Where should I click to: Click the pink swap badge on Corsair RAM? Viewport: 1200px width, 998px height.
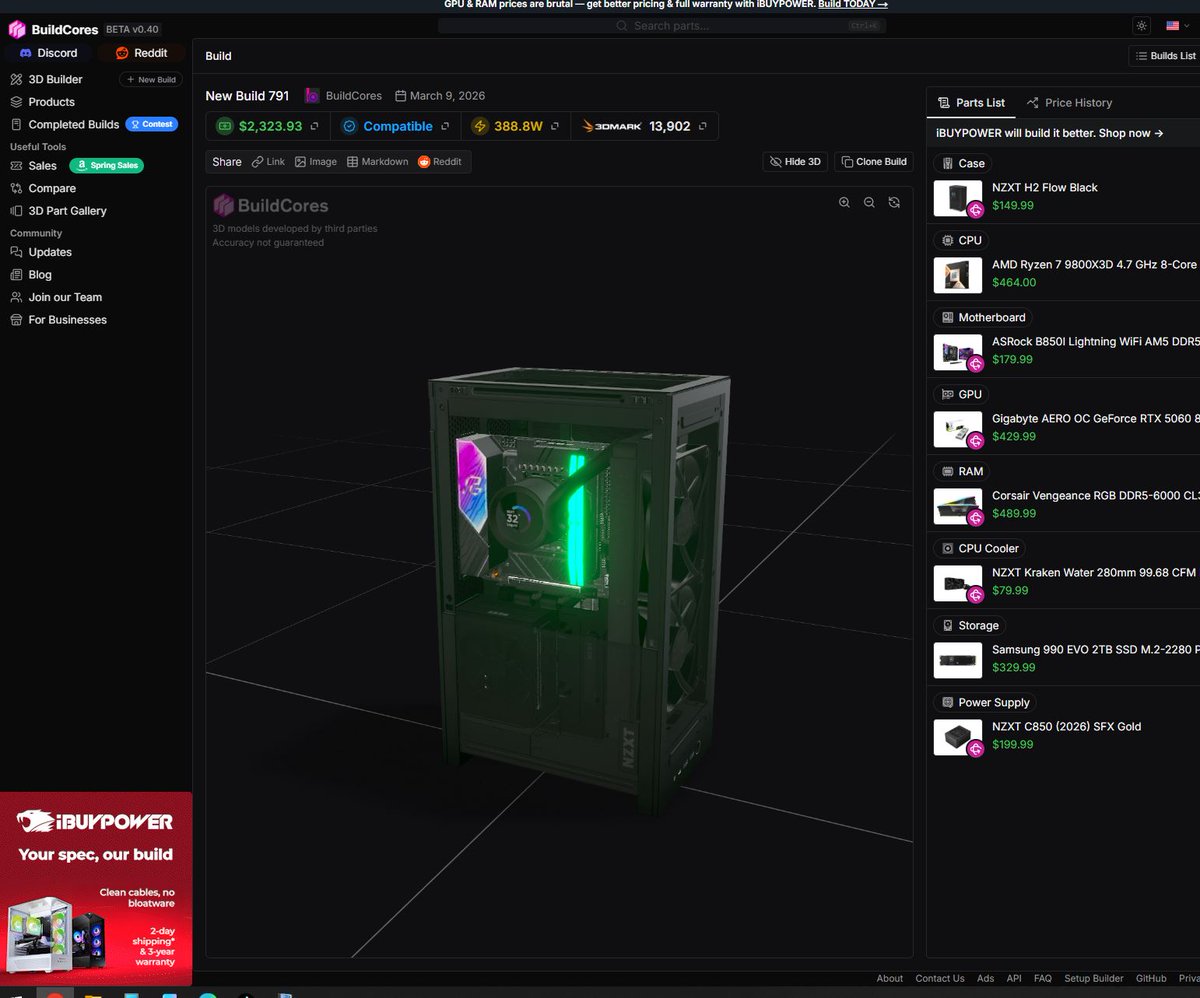(x=975, y=517)
